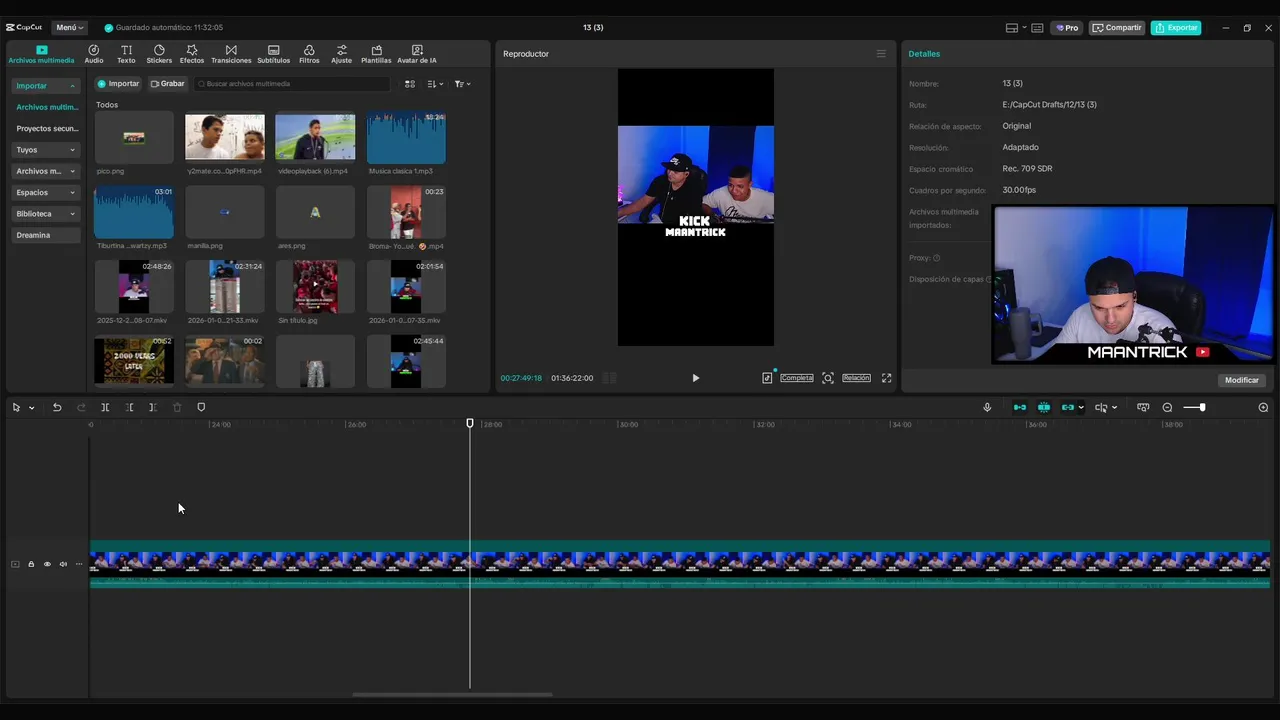Viewport: 1280px width, 720px height.
Task: Adjust the timeline zoom slider
Action: click(1195, 407)
